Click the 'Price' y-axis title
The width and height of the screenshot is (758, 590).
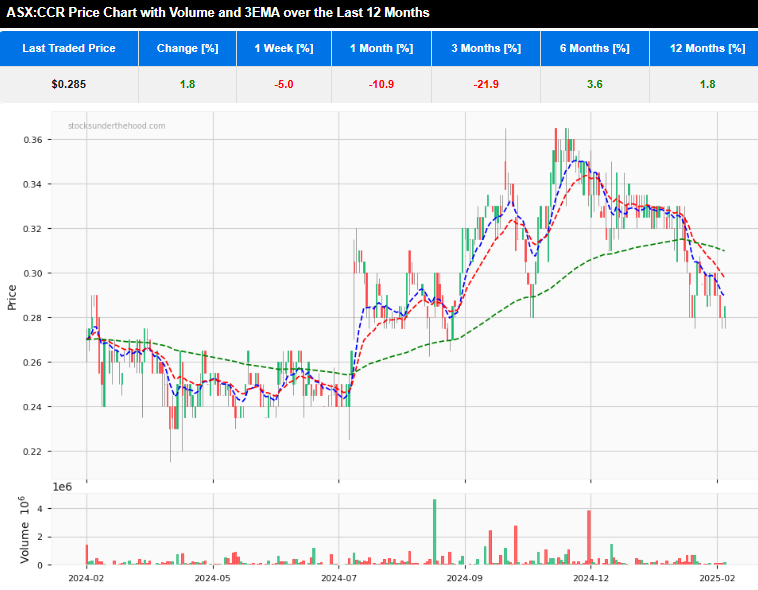[x=12, y=297]
